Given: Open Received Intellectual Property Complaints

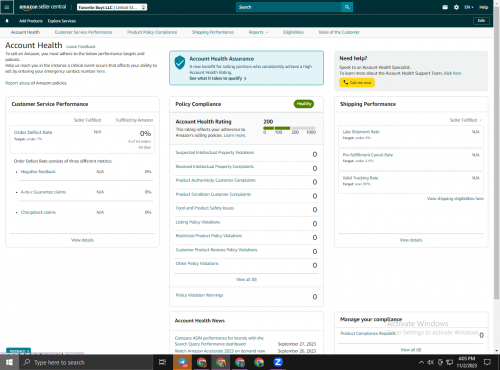Looking at the screenshot, I should (215, 166).
